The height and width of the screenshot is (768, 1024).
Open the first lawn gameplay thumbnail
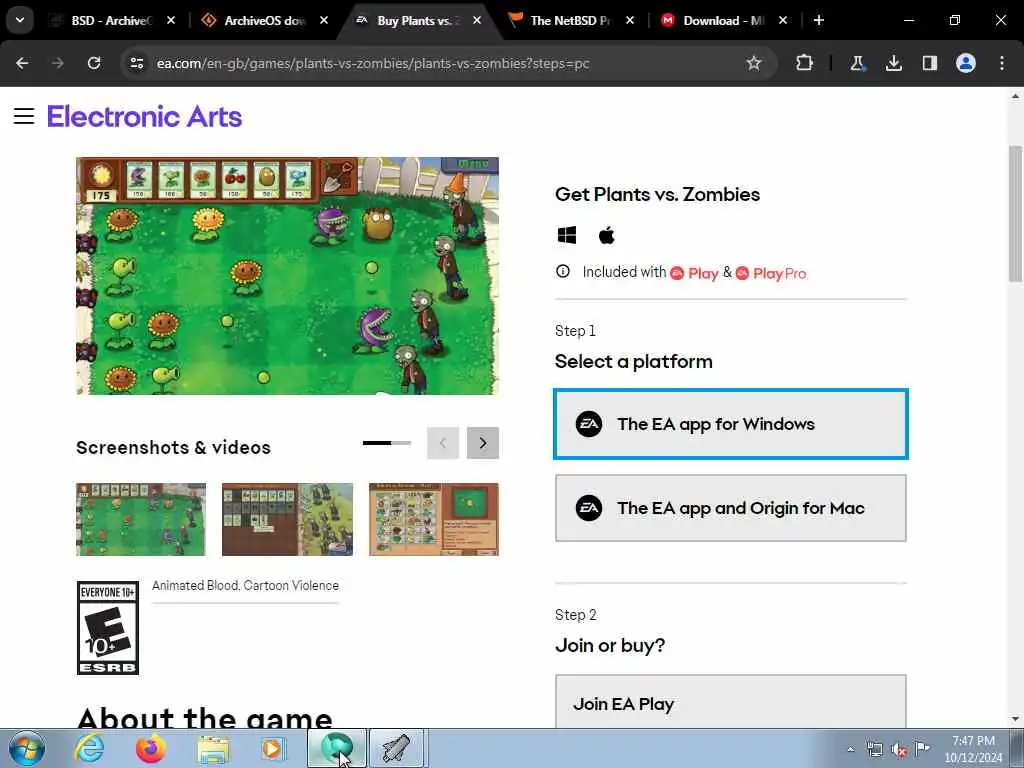(140, 519)
